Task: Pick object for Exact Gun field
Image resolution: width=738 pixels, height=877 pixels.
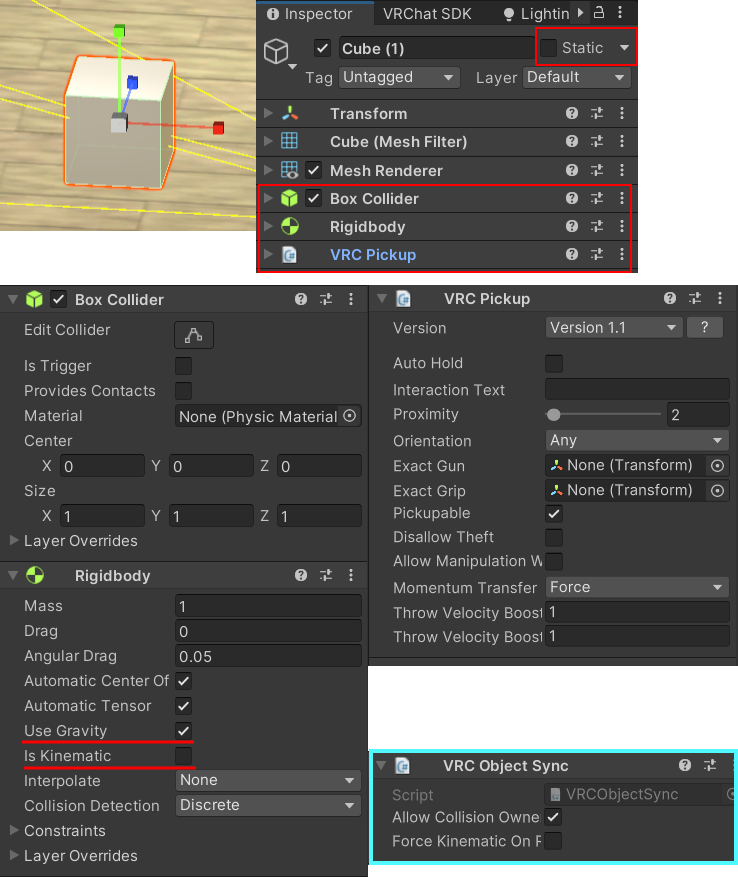Action: click(717, 465)
